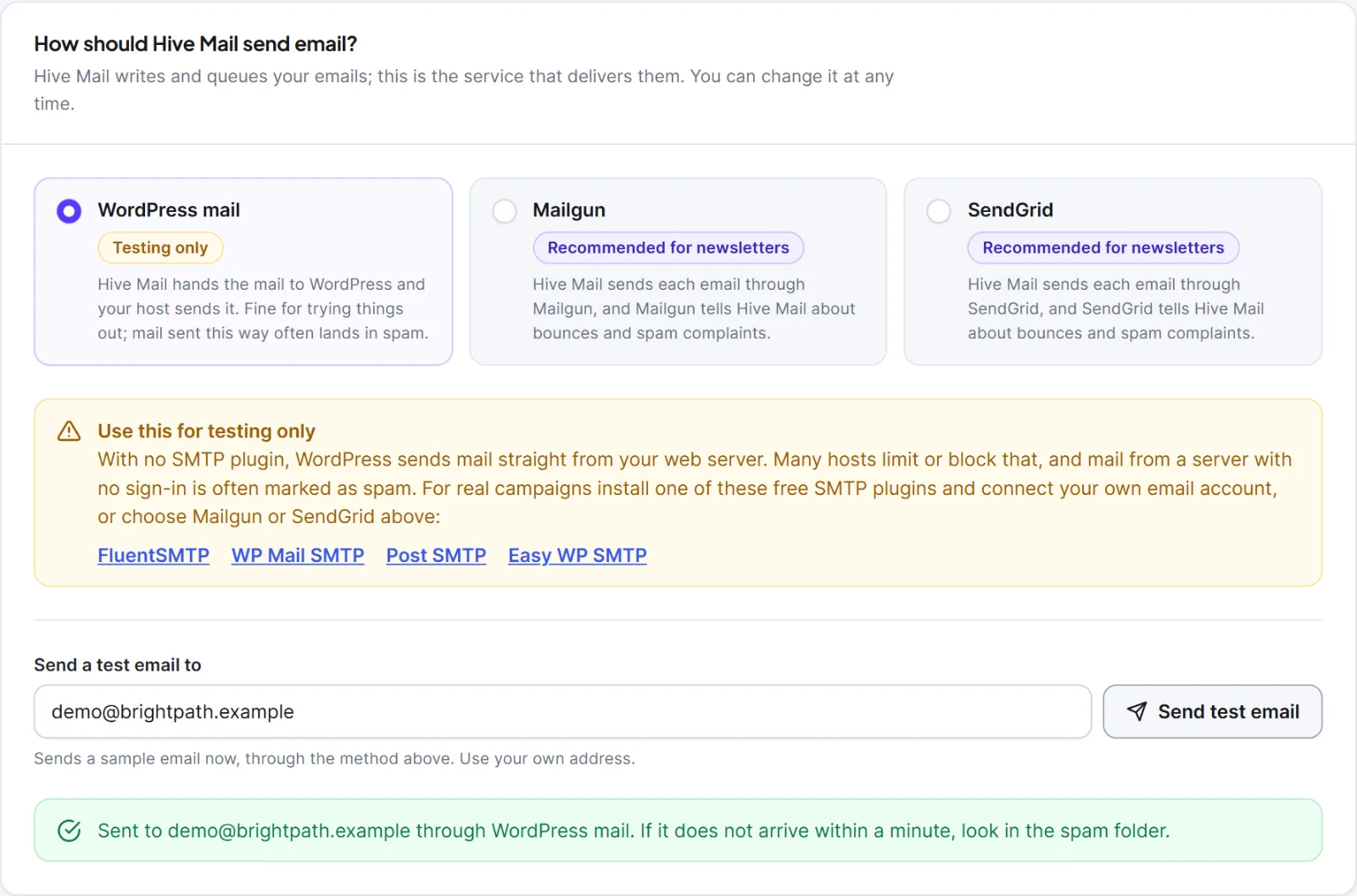Click the Testing only badge
Image resolution: width=1357 pixels, height=896 pixels.
tap(160, 248)
